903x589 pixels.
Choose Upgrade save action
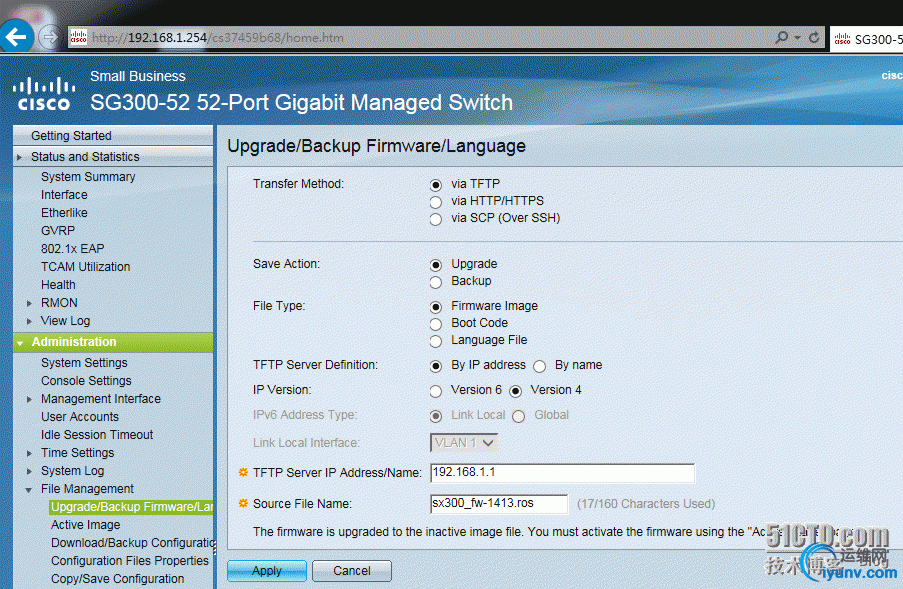point(436,265)
